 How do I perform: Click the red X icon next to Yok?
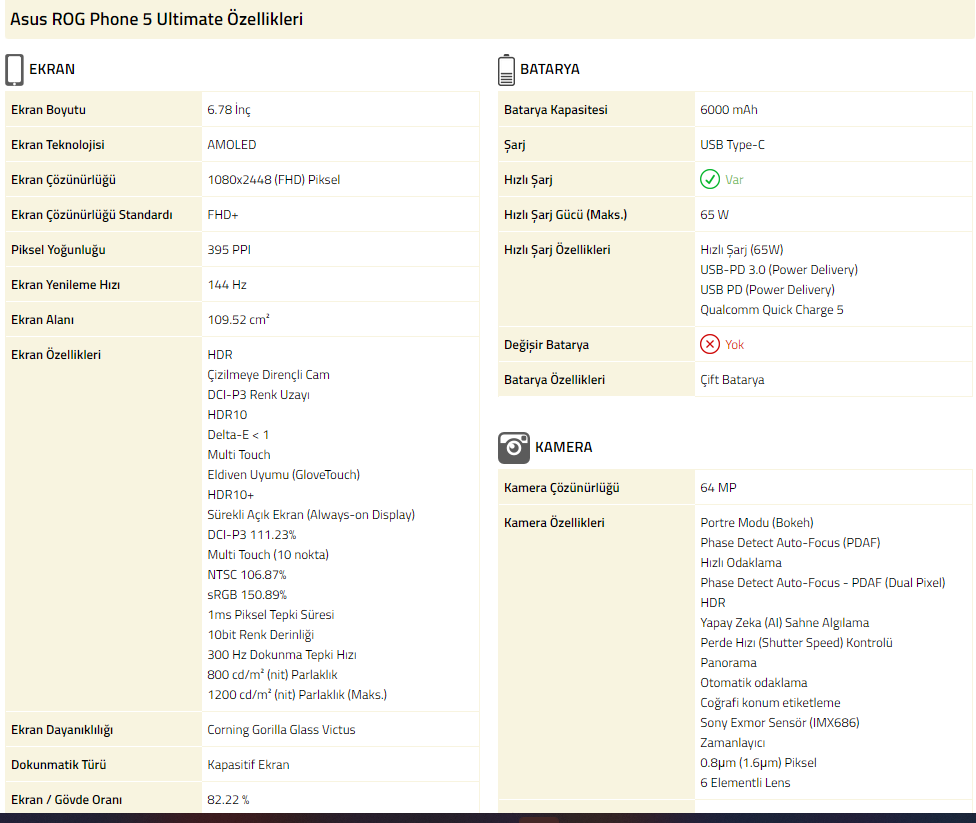pos(710,345)
